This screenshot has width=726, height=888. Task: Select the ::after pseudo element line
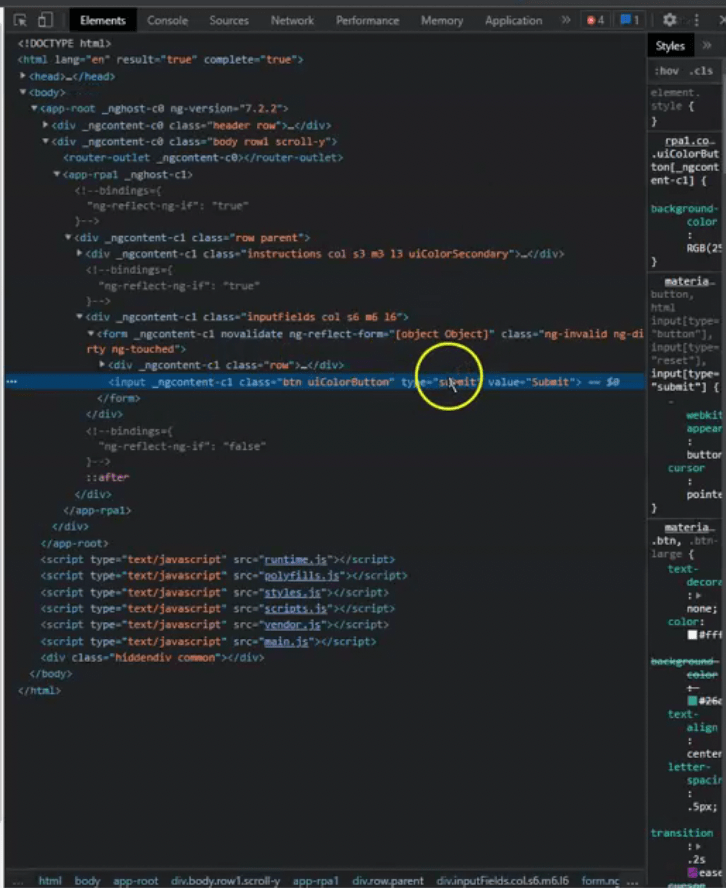point(108,477)
